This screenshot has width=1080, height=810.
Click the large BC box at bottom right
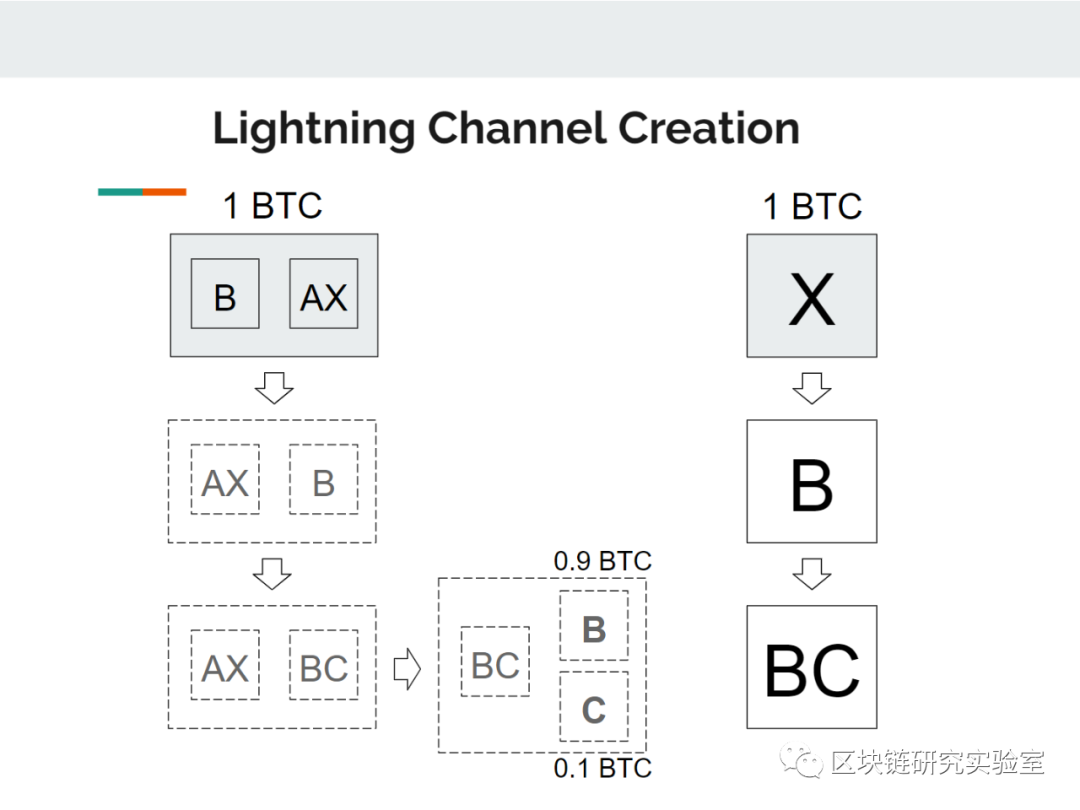tap(811, 667)
